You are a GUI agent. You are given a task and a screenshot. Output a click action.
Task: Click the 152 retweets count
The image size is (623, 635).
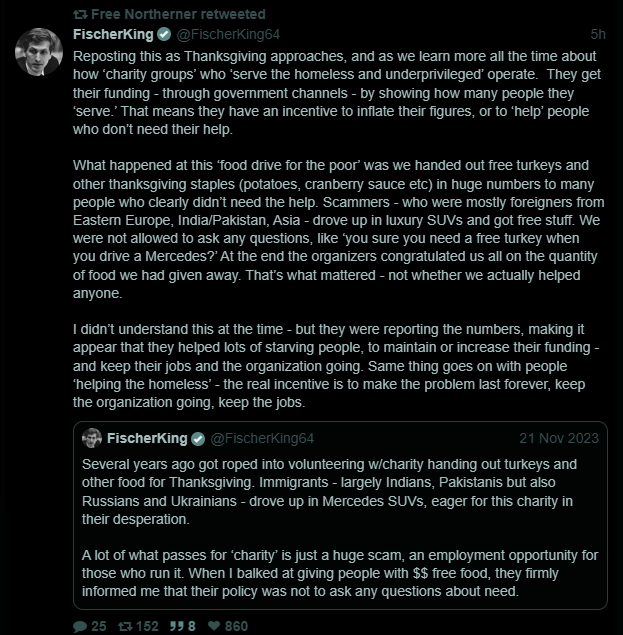(x=148, y=626)
